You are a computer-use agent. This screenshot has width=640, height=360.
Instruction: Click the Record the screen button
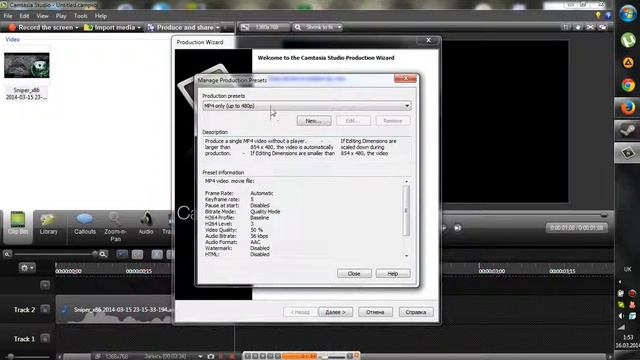tap(41, 27)
